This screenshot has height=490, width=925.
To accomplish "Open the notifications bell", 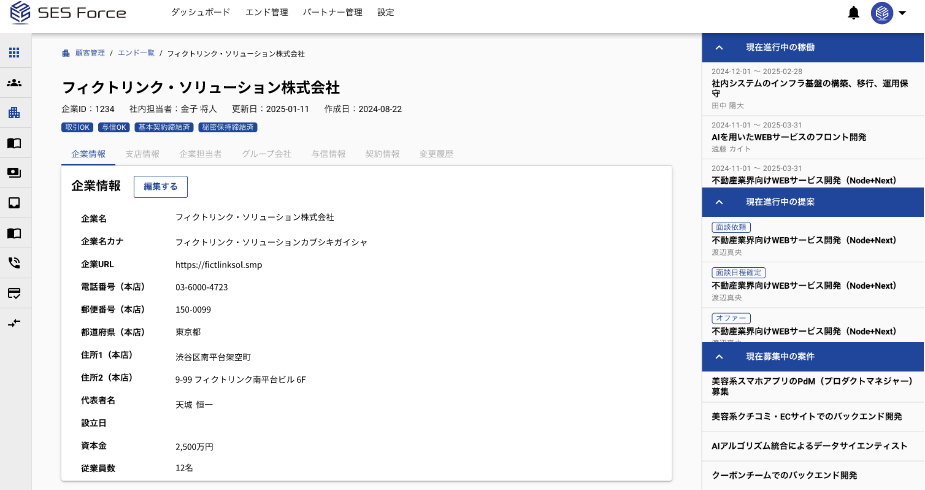I will (853, 12).
